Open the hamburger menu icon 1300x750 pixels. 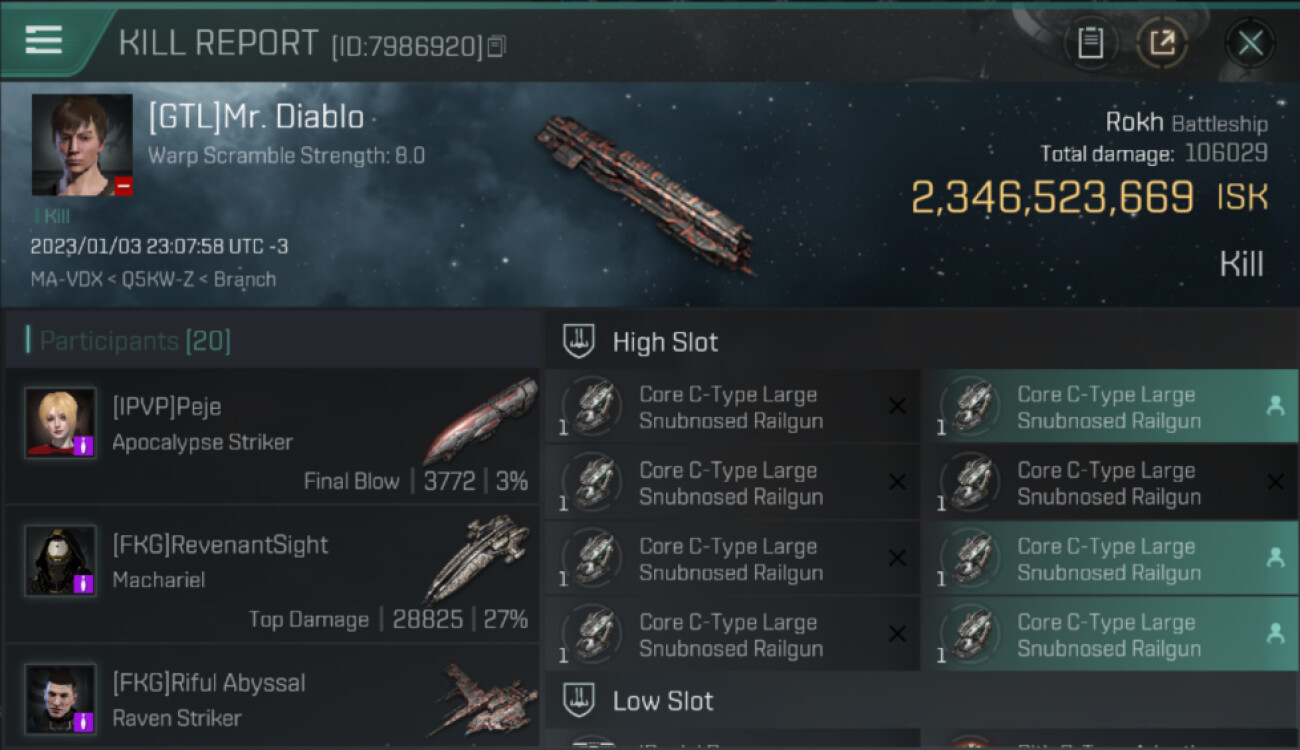pyautogui.click(x=43, y=40)
